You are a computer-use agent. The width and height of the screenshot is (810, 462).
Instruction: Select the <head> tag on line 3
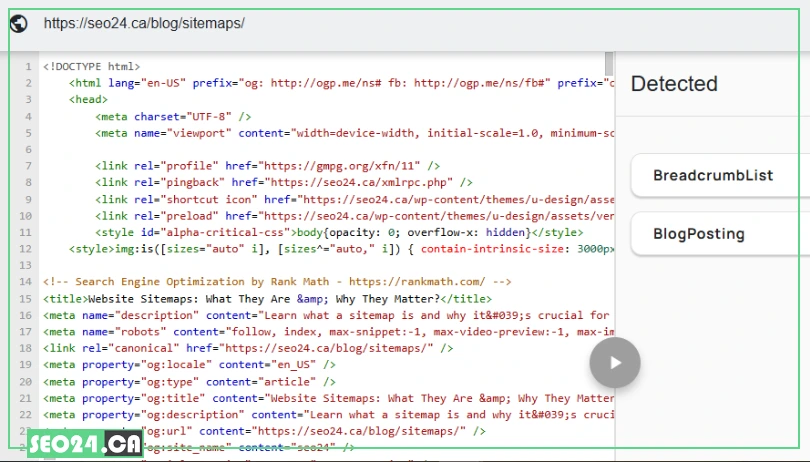point(88,100)
